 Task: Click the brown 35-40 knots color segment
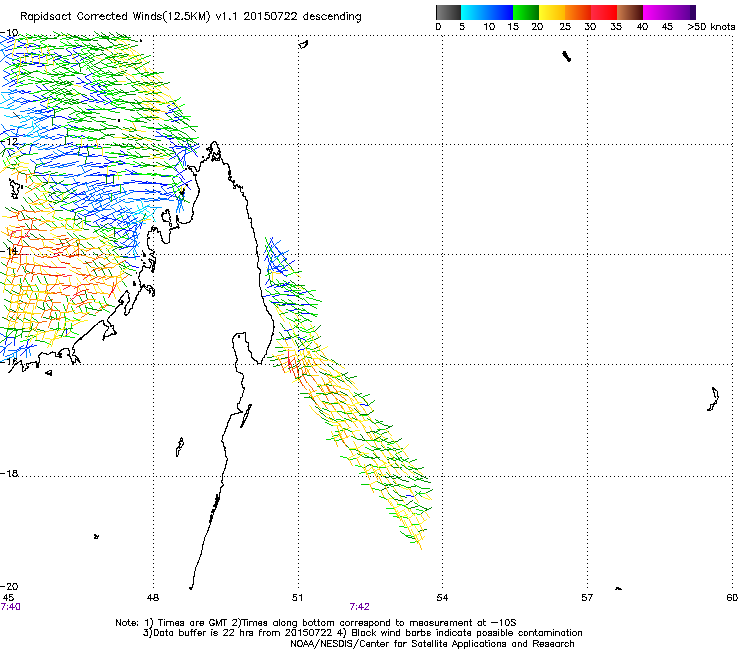[630, 12]
